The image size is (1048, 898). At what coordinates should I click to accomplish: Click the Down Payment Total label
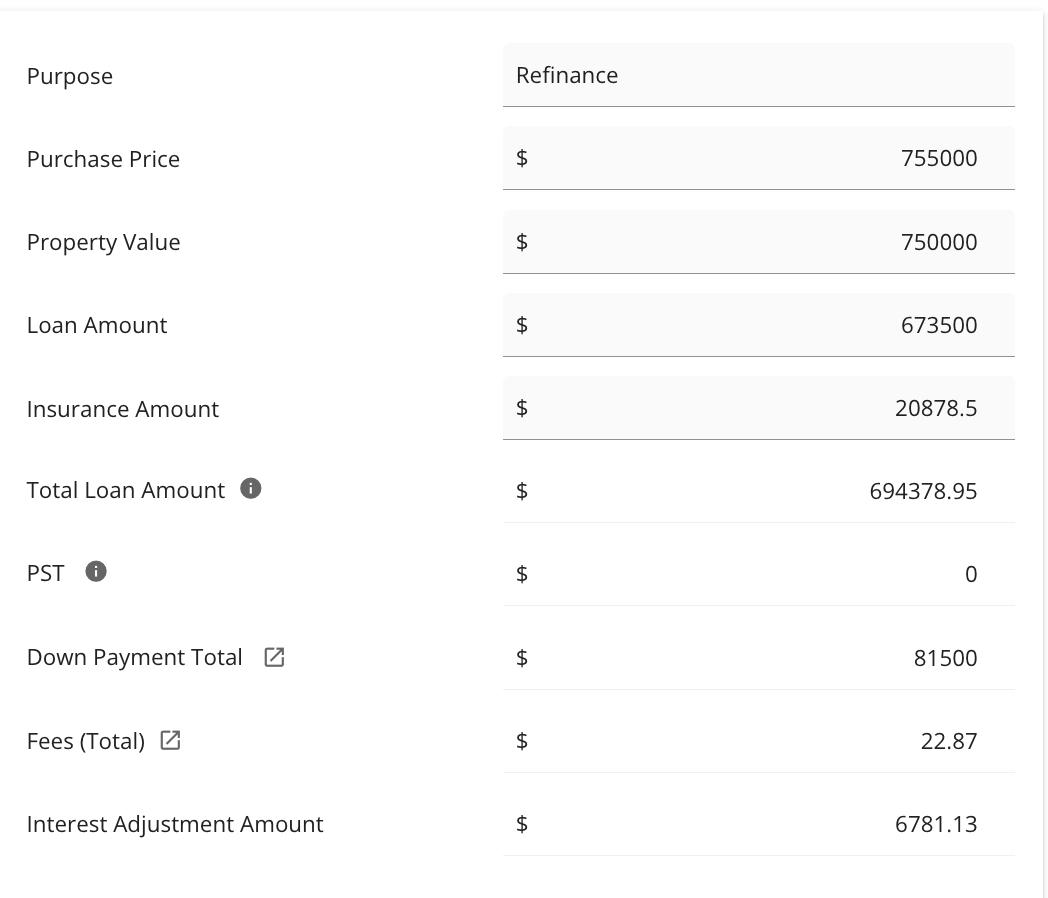(134, 657)
